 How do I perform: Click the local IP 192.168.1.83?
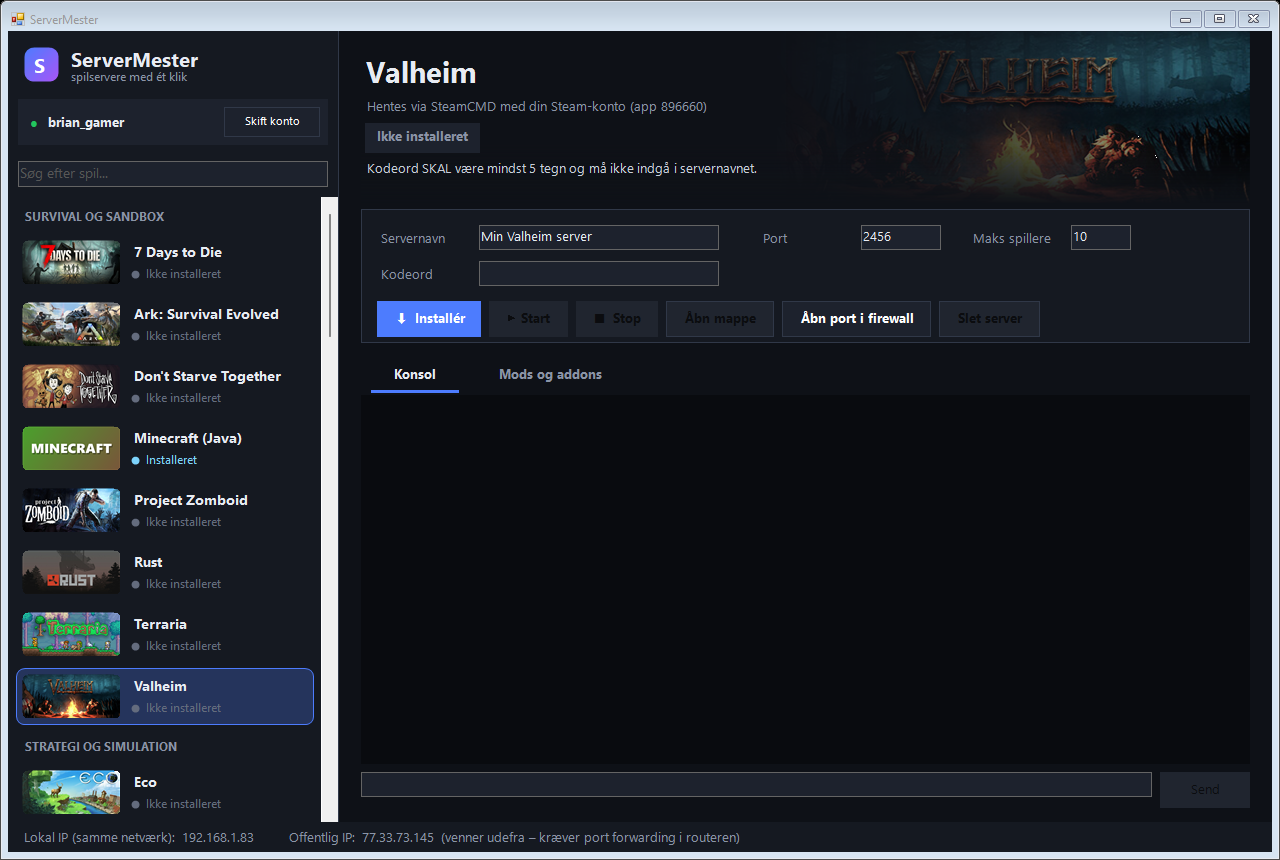218,838
